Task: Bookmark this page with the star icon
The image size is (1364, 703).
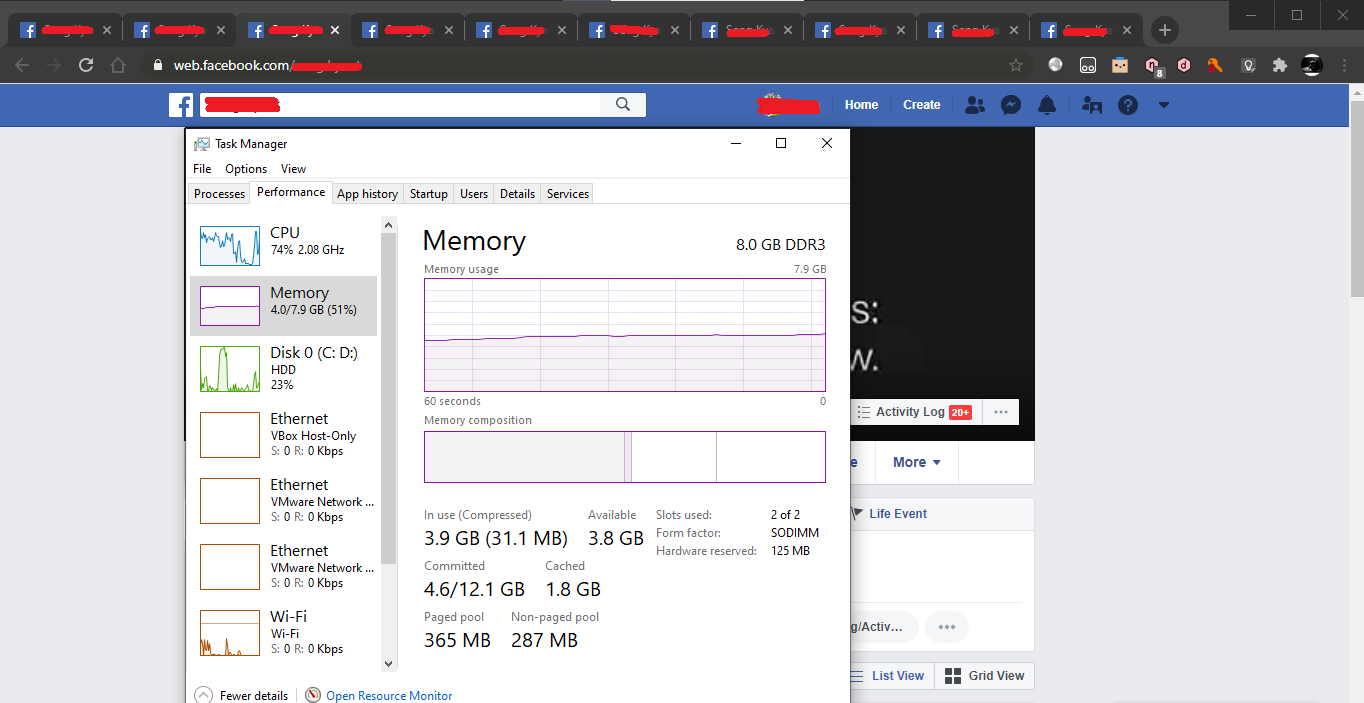Action: (x=1016, y=65)
